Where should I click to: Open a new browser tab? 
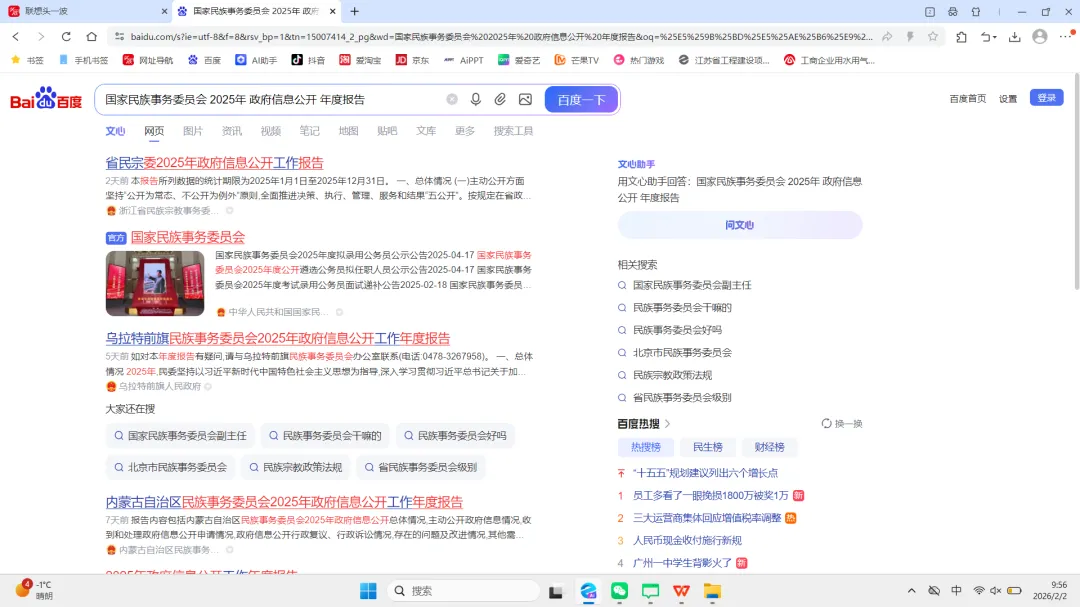(x=355, y=11)
